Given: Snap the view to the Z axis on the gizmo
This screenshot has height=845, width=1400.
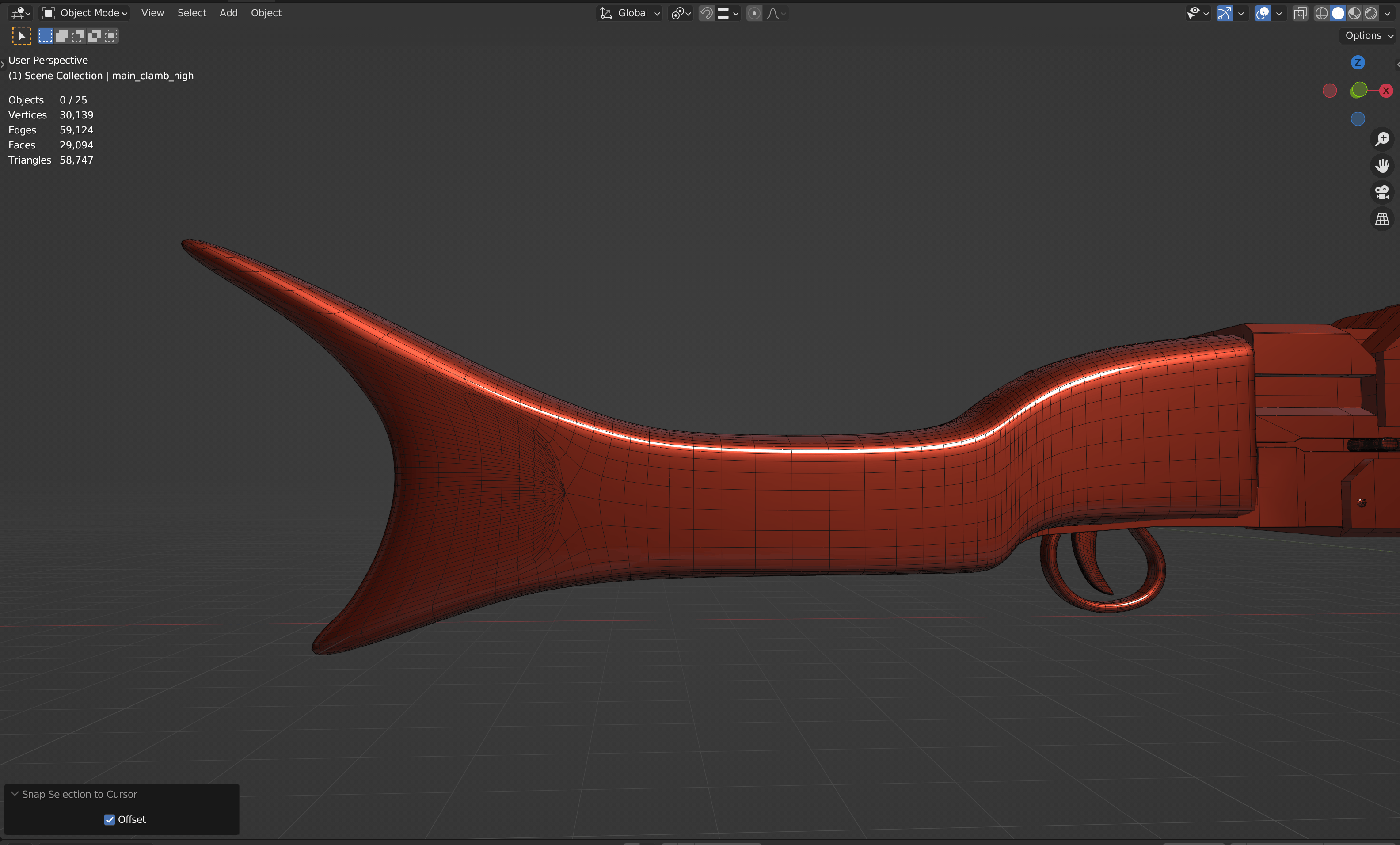Looking at the screenshot, I should [1358, 62].
